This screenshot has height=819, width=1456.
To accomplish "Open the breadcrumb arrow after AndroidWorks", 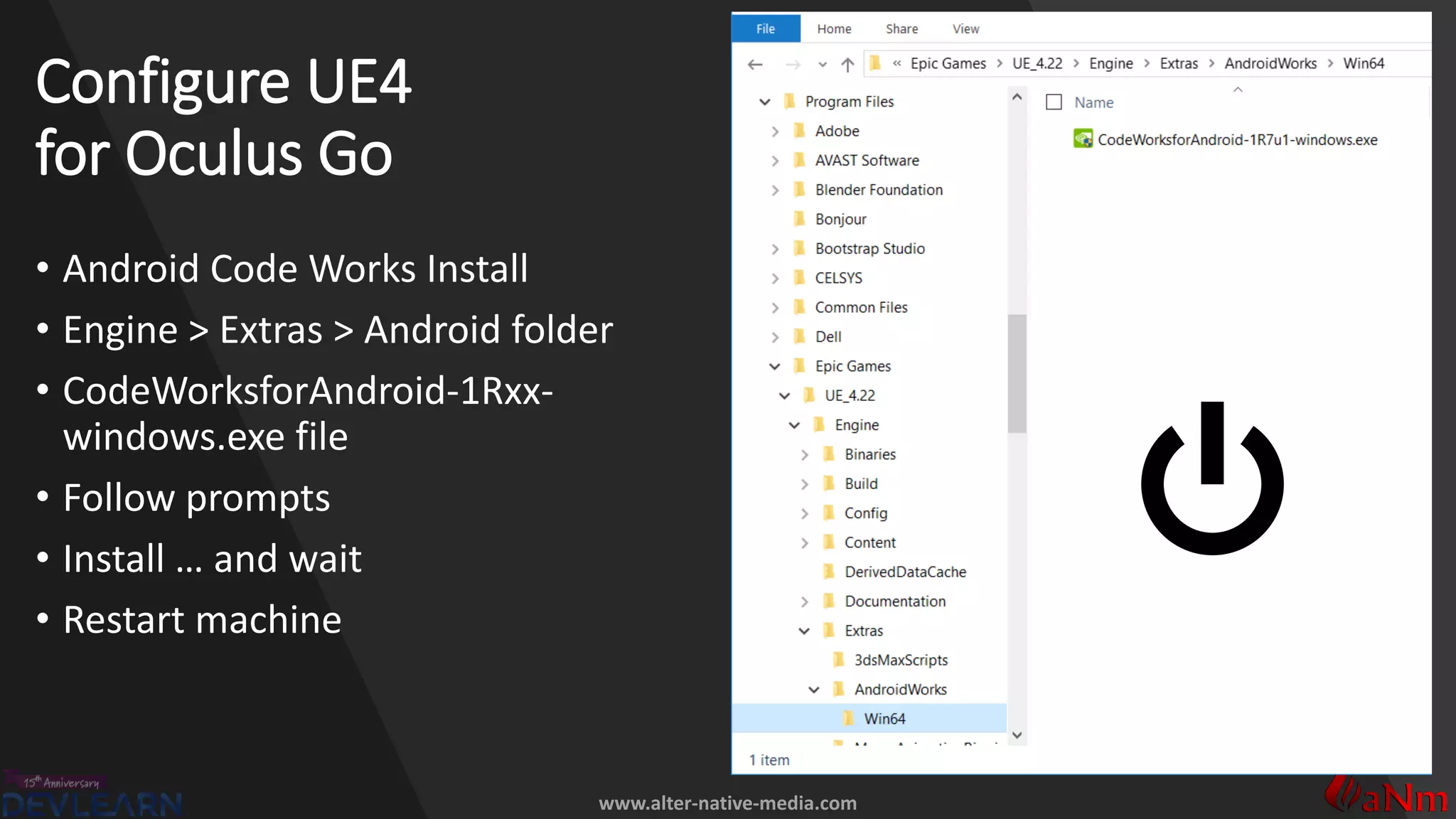I will click(1330, 63).
